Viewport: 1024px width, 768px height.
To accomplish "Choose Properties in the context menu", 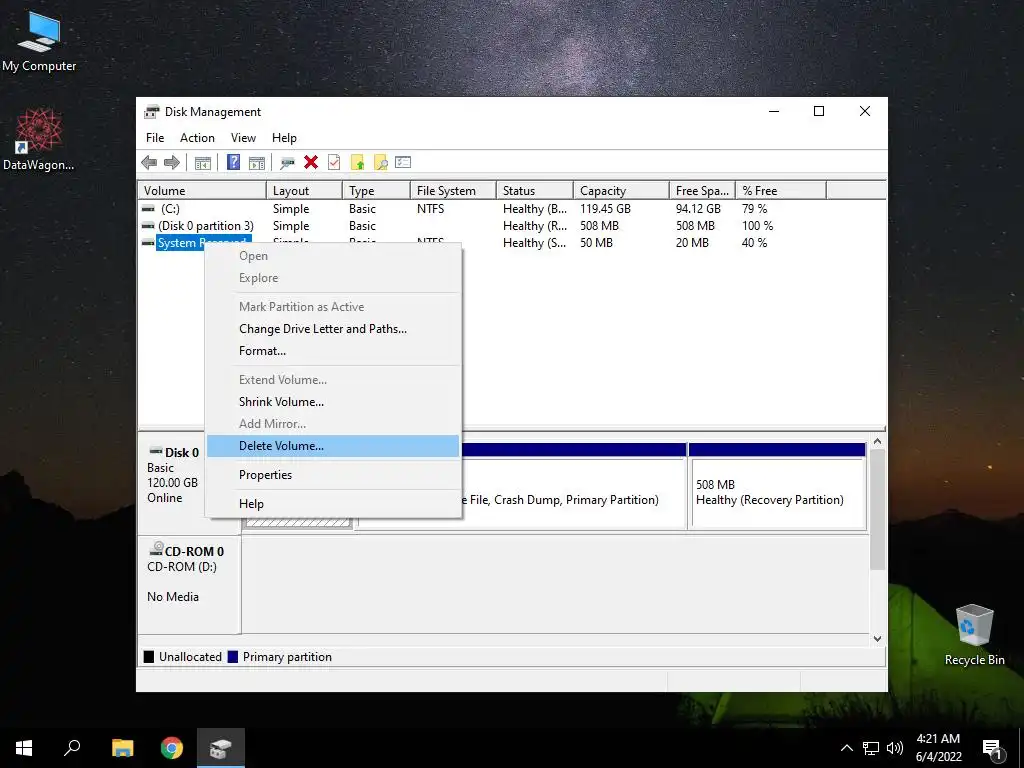I will click(x=333, y=475).
